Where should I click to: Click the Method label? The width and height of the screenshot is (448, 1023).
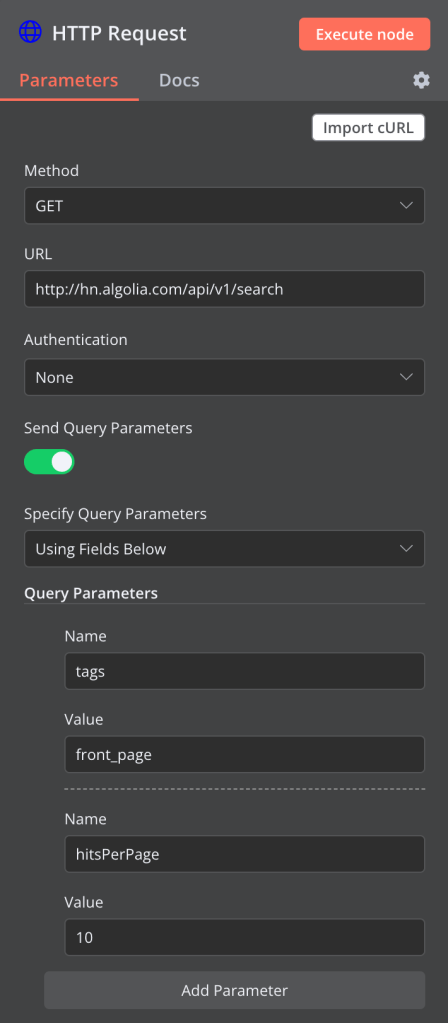point(52,171)
